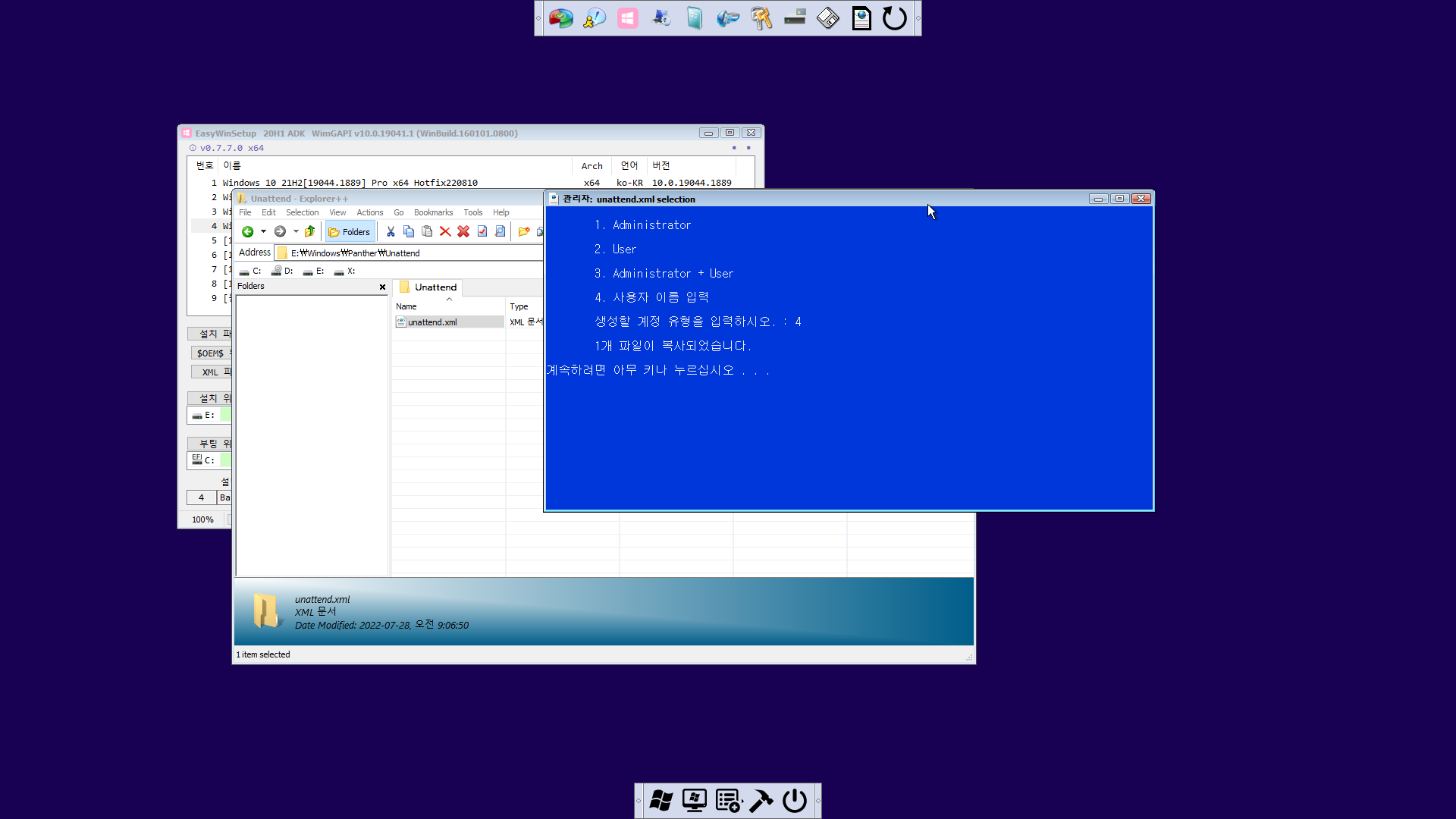Click the New Folder icon in Explorer++
Screen dimensions: 1456x819
pos(523,232)
